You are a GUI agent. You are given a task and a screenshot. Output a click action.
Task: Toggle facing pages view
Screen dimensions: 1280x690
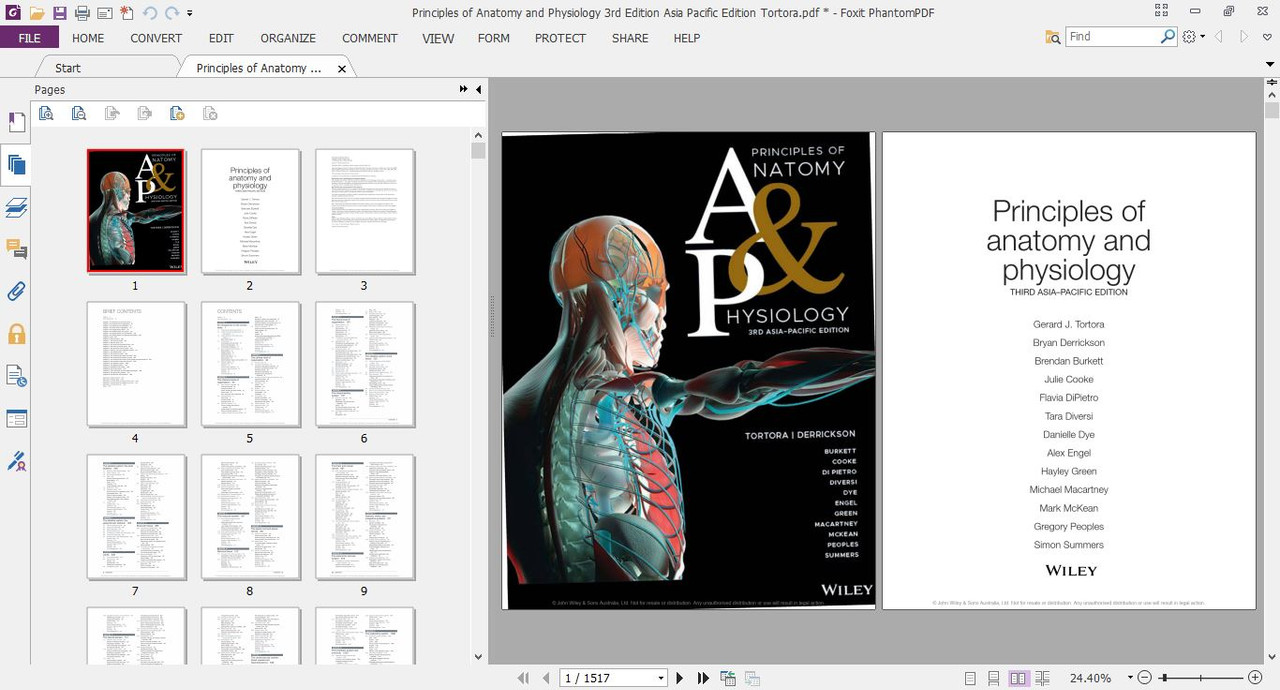point(1018,678)
